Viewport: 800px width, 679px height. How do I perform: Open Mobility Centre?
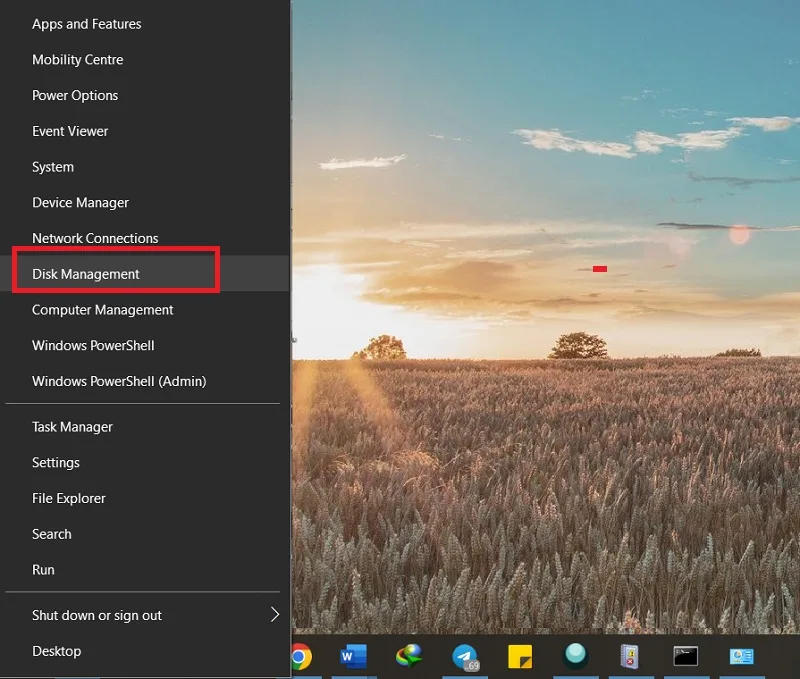click(145, 60)
